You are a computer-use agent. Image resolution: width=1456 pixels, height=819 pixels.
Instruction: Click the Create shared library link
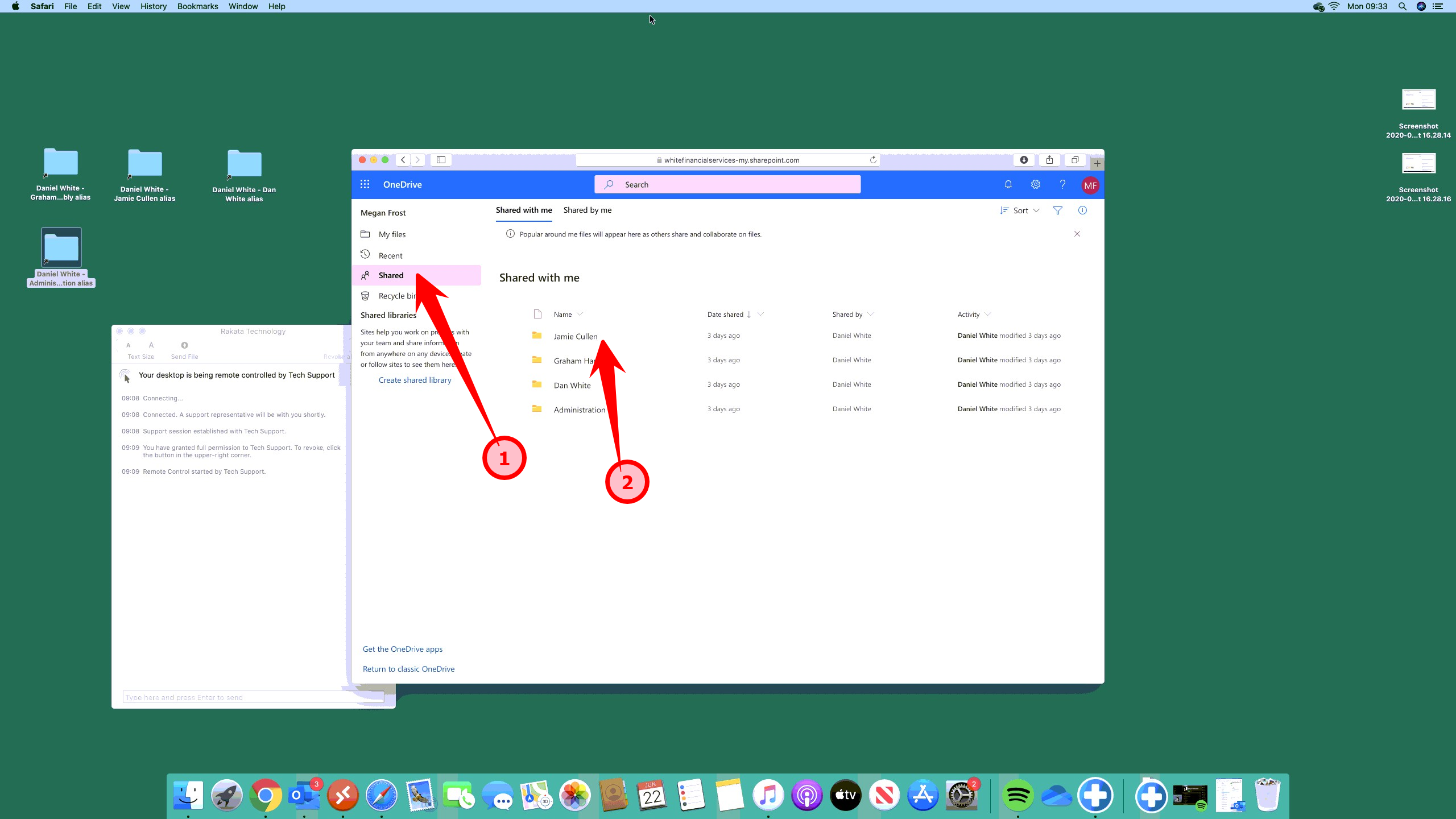tap(415, 380)
